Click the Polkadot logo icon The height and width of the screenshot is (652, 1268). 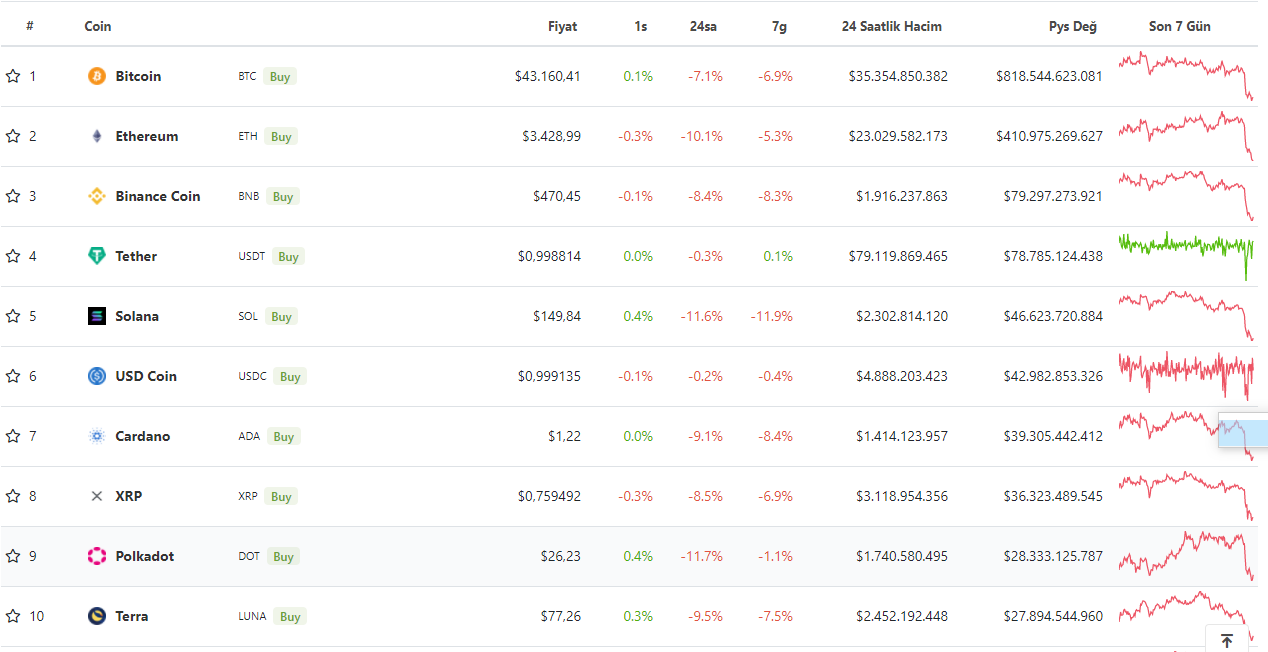pyautogui.click(x=97, y=556)
